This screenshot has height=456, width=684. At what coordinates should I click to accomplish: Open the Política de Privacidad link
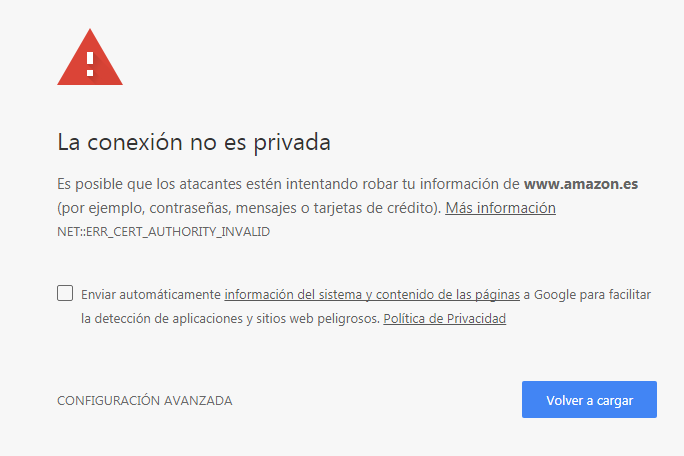tap(445, 319)
